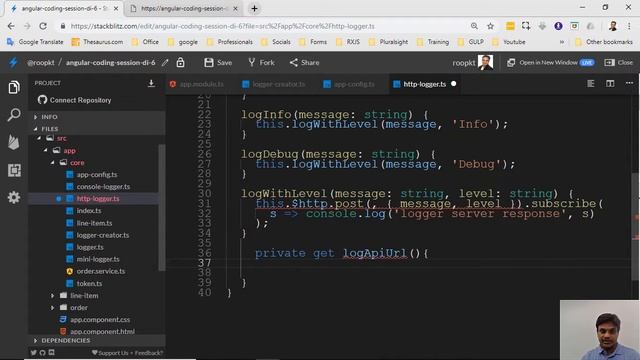Viewport: 640px width, 360px height.
Task: Open the settings gear in sidebar
Action: [x=14, y=198]
